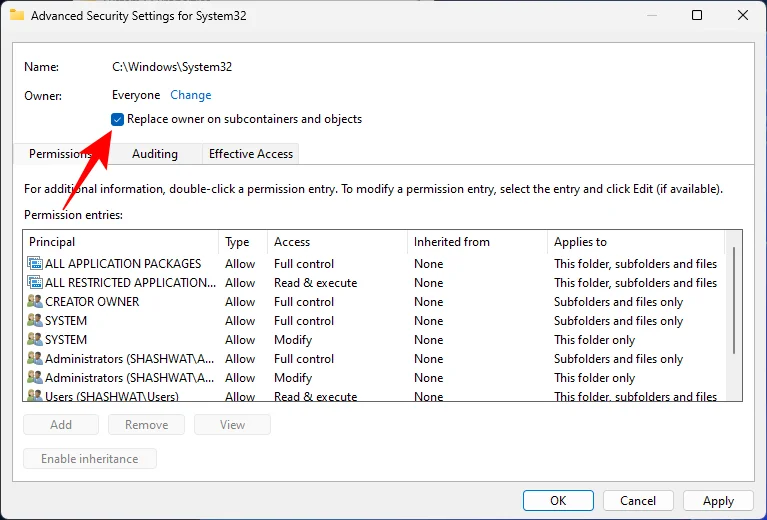Select SYSTEM entry with Full control access

[374, 321]
